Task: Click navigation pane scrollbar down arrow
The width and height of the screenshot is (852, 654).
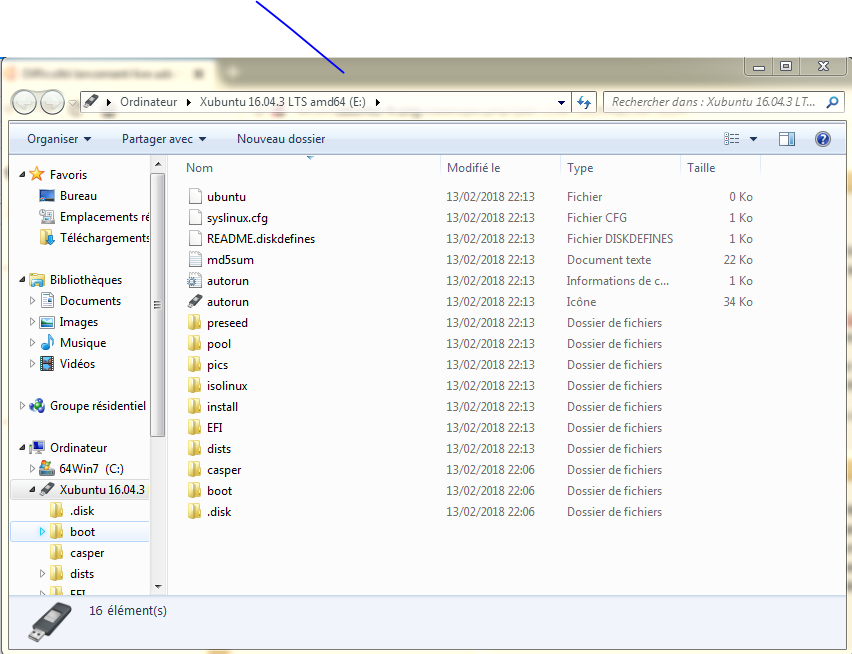Action: 158,587
